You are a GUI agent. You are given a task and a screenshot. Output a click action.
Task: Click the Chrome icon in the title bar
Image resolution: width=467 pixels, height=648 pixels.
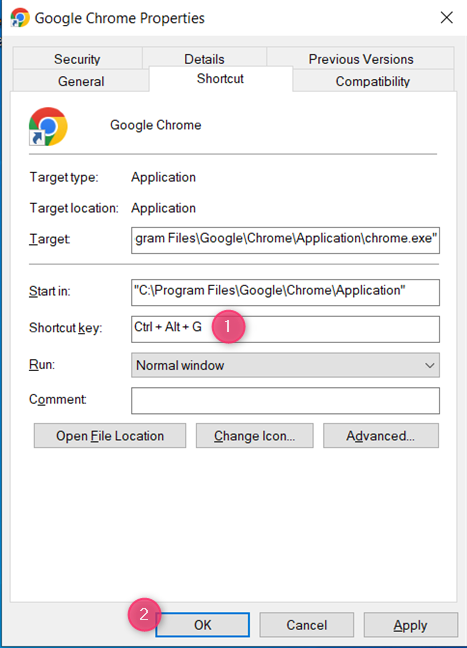click(19, 17)
